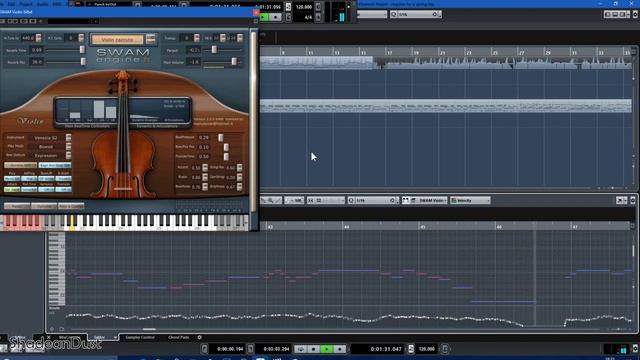Click the record button in bottom transport
Image resolution: width=640 pixels, height=360 pixels.
point(339,349)
